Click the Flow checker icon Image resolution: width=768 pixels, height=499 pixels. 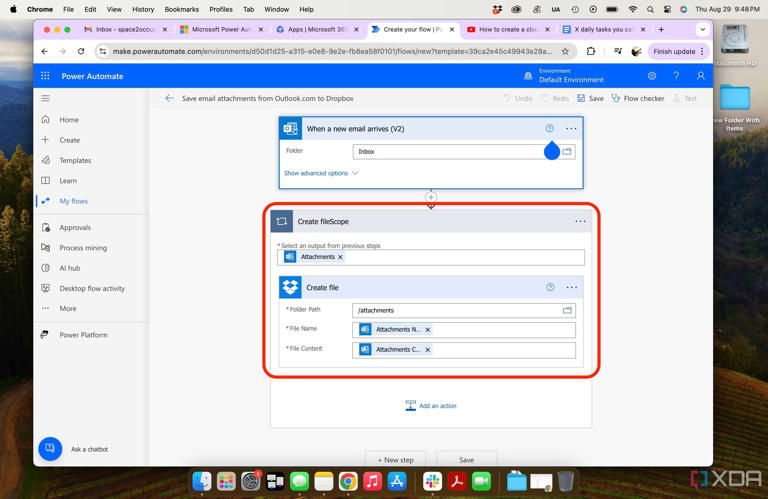(616, 98)
